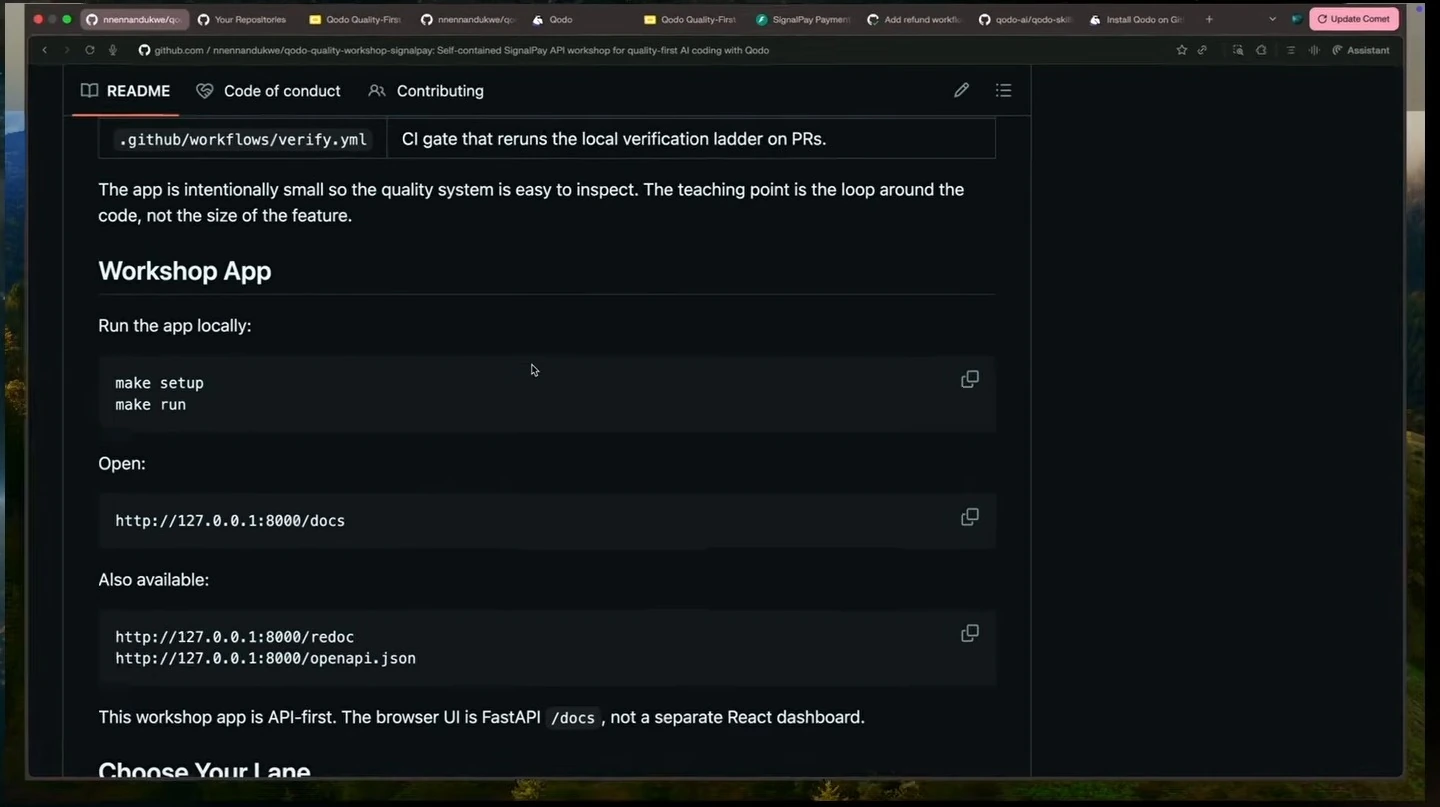Image resolution: width=1440 pixels, height=807 pixels.
Task: Open the Your Repositories browser tab
Action: click(241, 19)
